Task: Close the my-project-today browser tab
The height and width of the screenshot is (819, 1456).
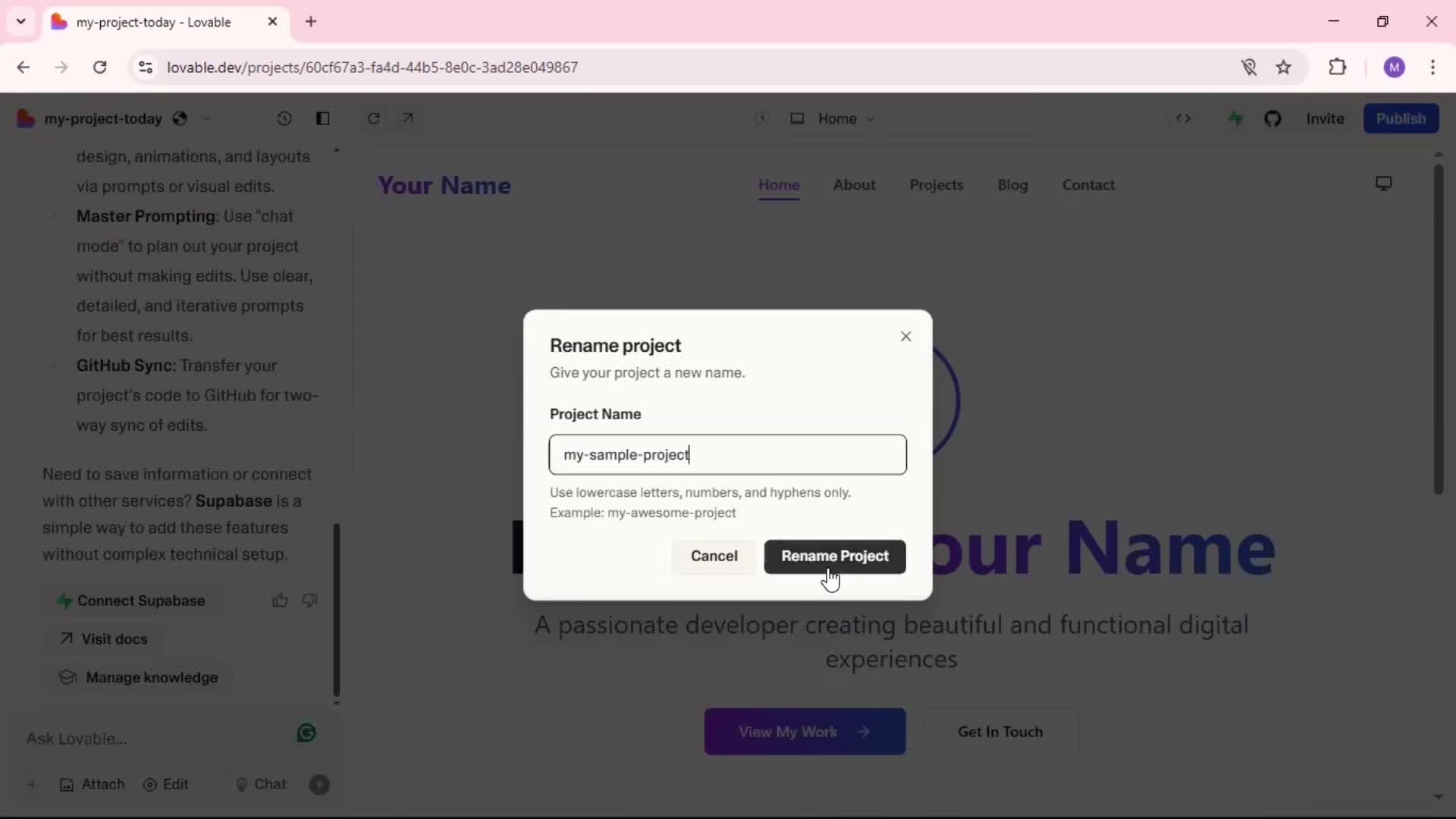Action: click(272, 22)
